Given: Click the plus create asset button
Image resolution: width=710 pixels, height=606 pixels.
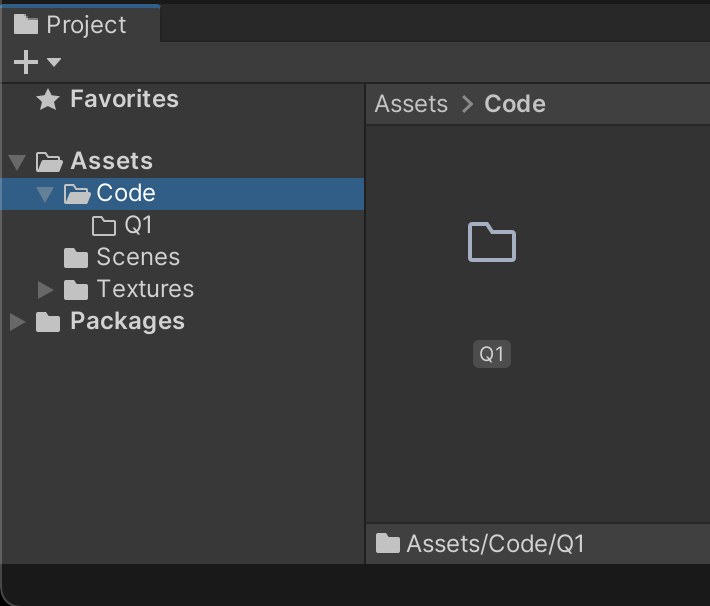Looking at the screenshot, I should [25, 63].
